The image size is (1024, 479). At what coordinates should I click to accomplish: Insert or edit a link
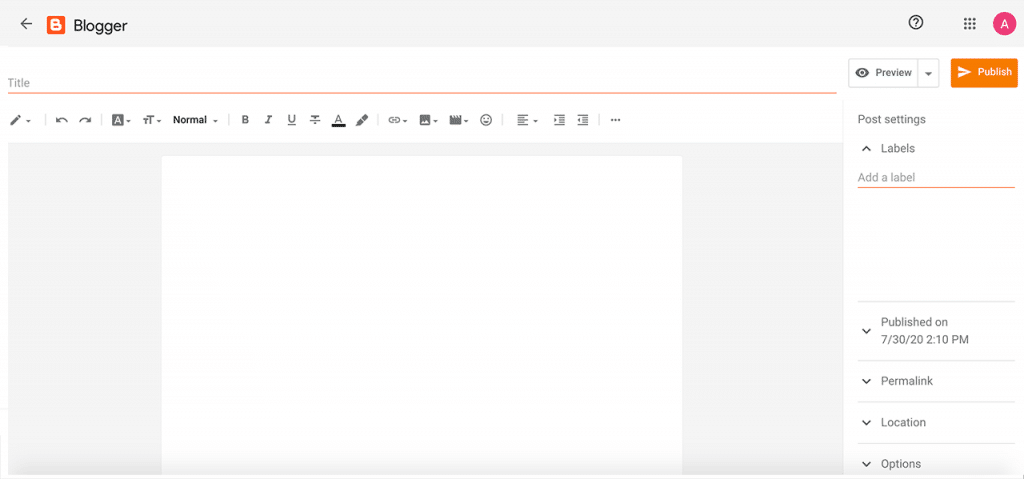point(397,120)
